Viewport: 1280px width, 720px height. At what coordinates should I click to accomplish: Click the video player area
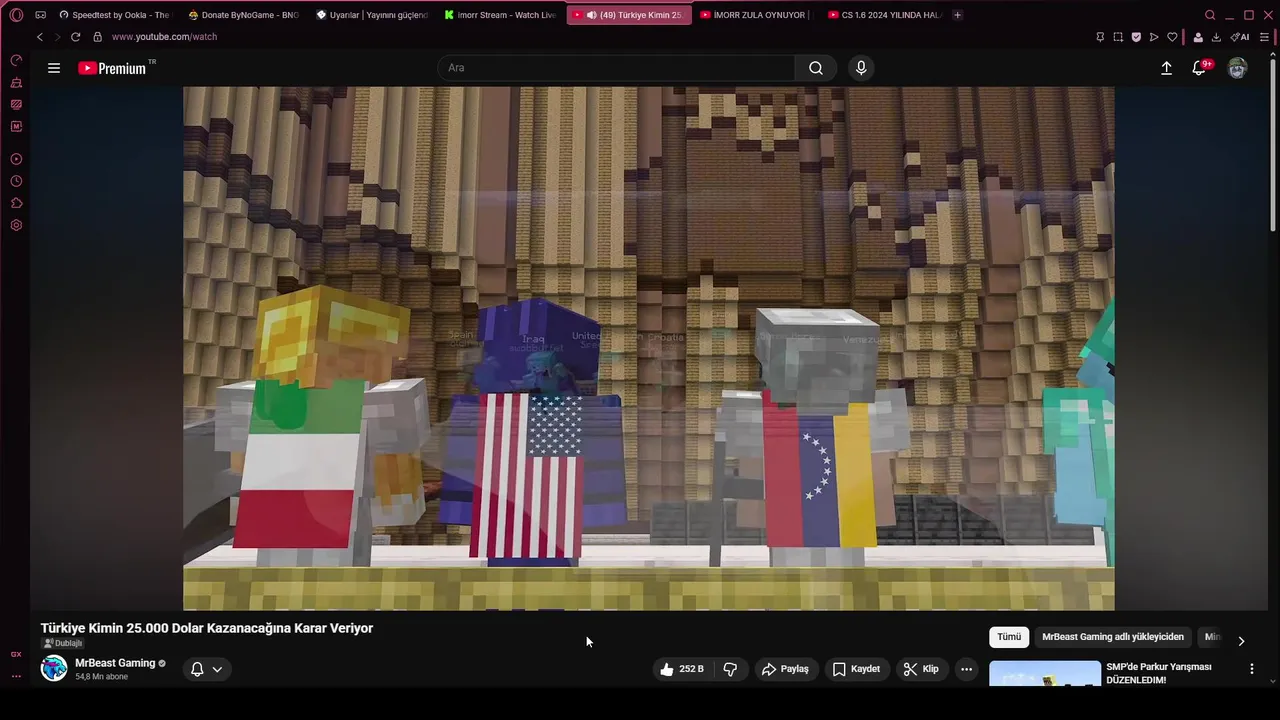[648, 348]
